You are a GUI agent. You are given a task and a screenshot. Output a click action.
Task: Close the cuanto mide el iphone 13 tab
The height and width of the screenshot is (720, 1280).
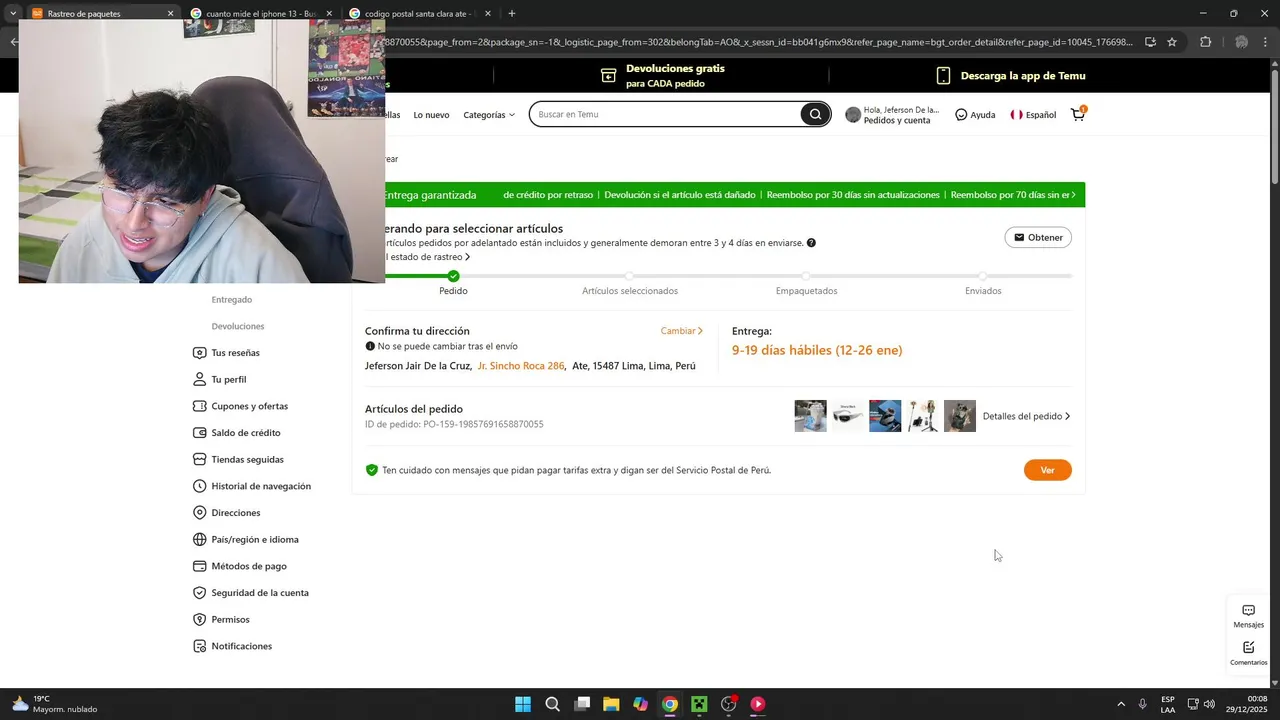(x=329, y=13)
